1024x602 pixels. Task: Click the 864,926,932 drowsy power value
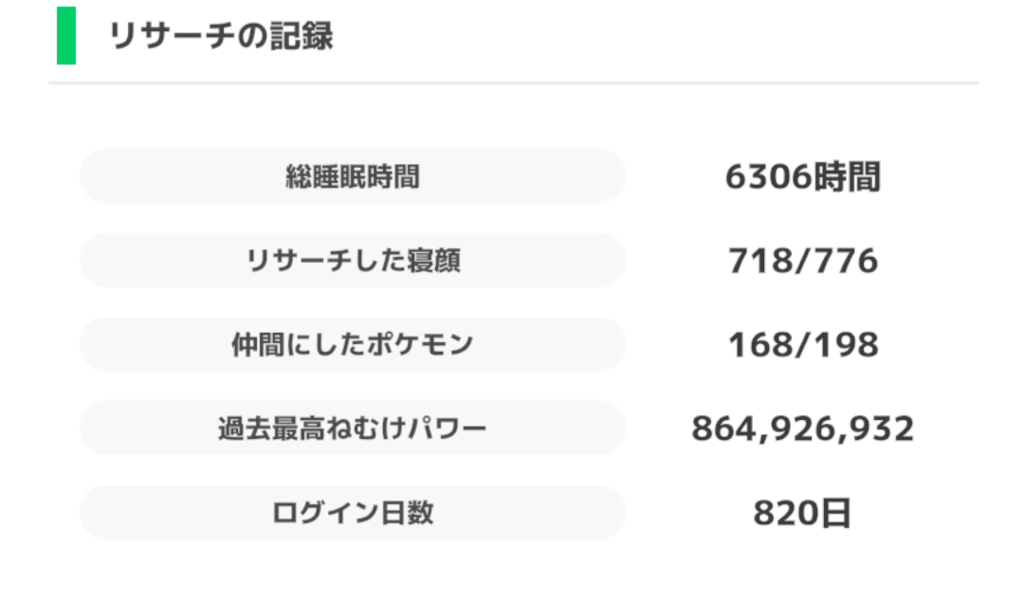click(802, 430)
